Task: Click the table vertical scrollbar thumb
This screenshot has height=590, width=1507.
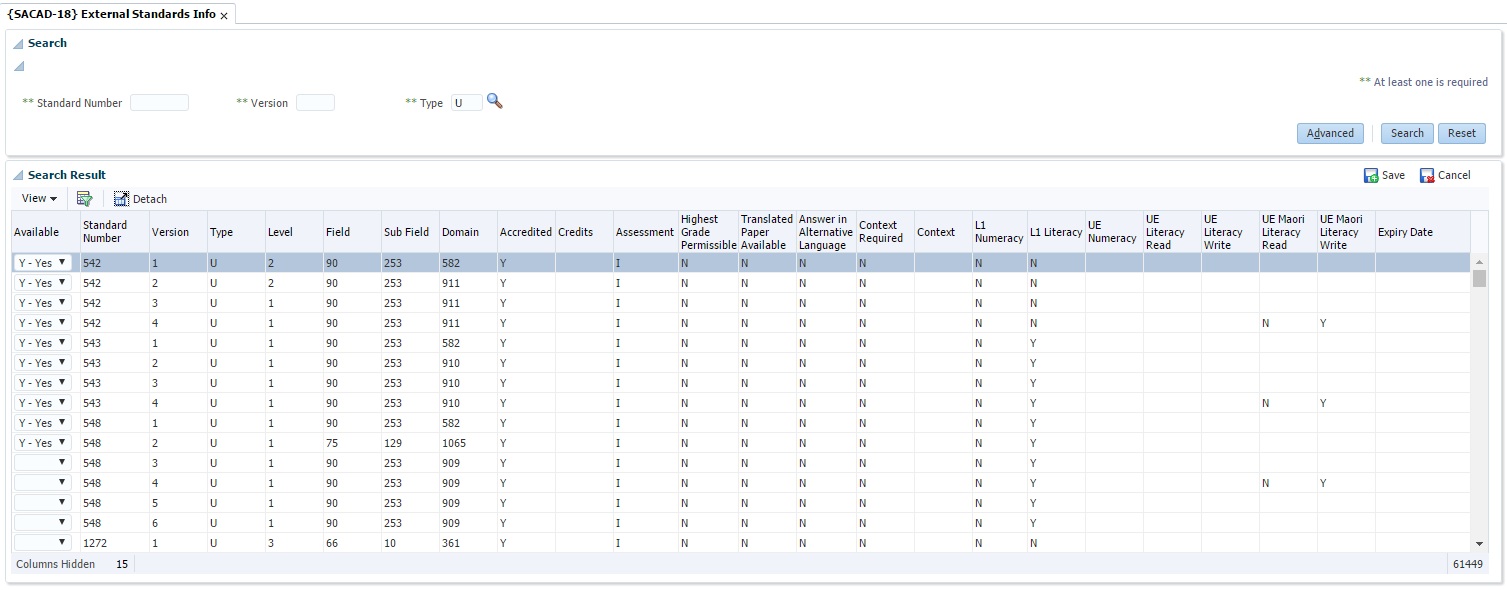Action: click(1479, 278)
